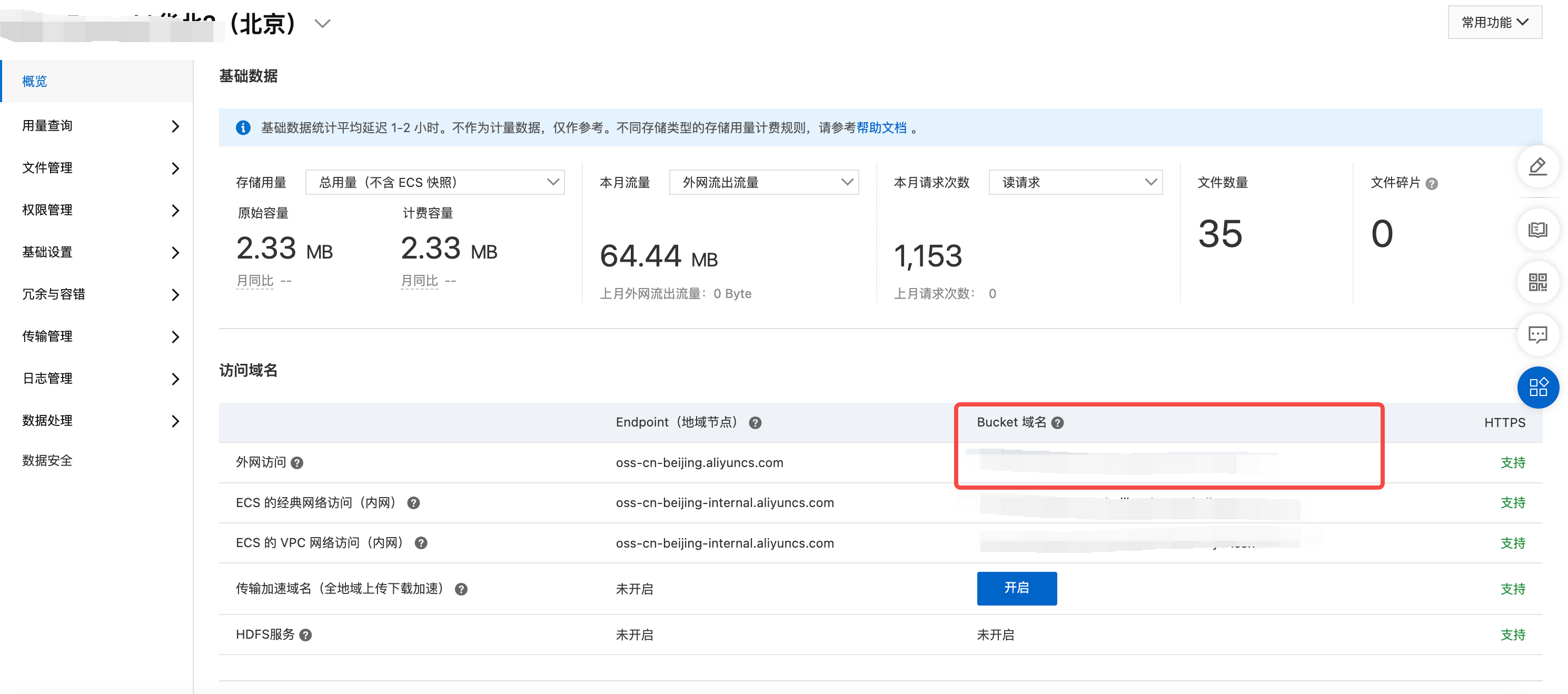Click help icon next to 外网访问
This screenshot has height=694, width=1568.
point(297,463)
